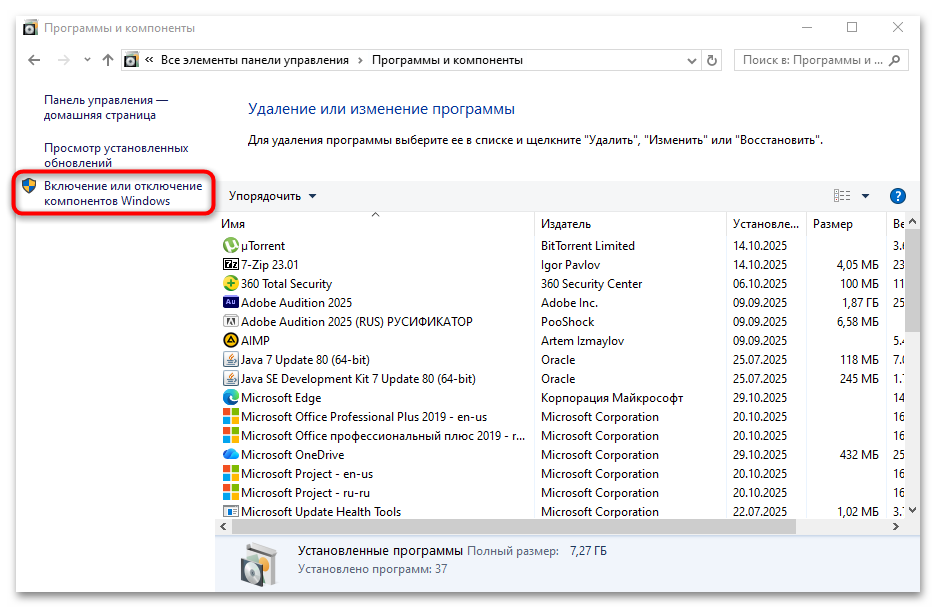Click the Microsoft Project en-us icon

tap(230, 473)
